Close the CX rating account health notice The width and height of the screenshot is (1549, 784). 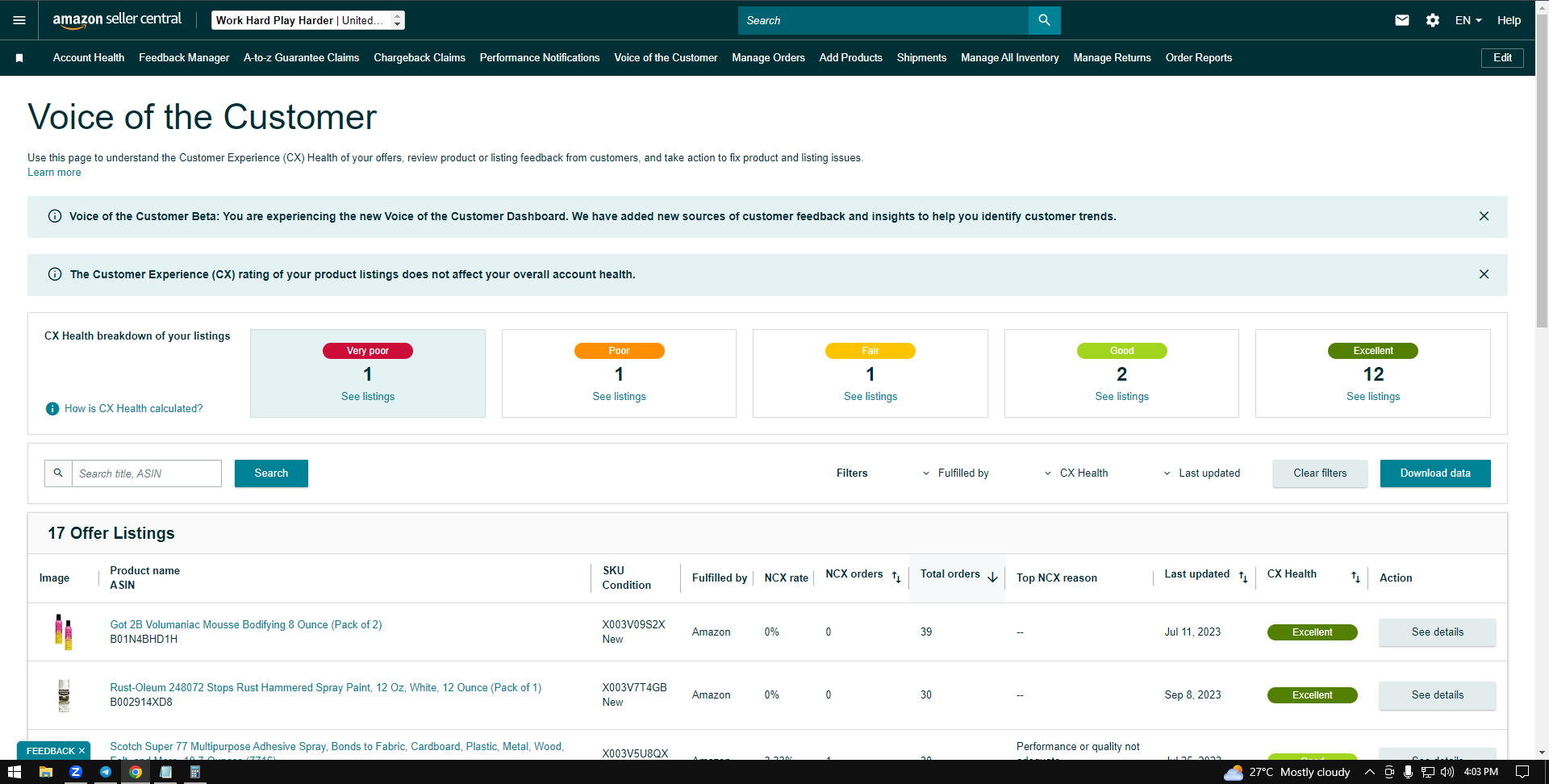pos(1484,274)
